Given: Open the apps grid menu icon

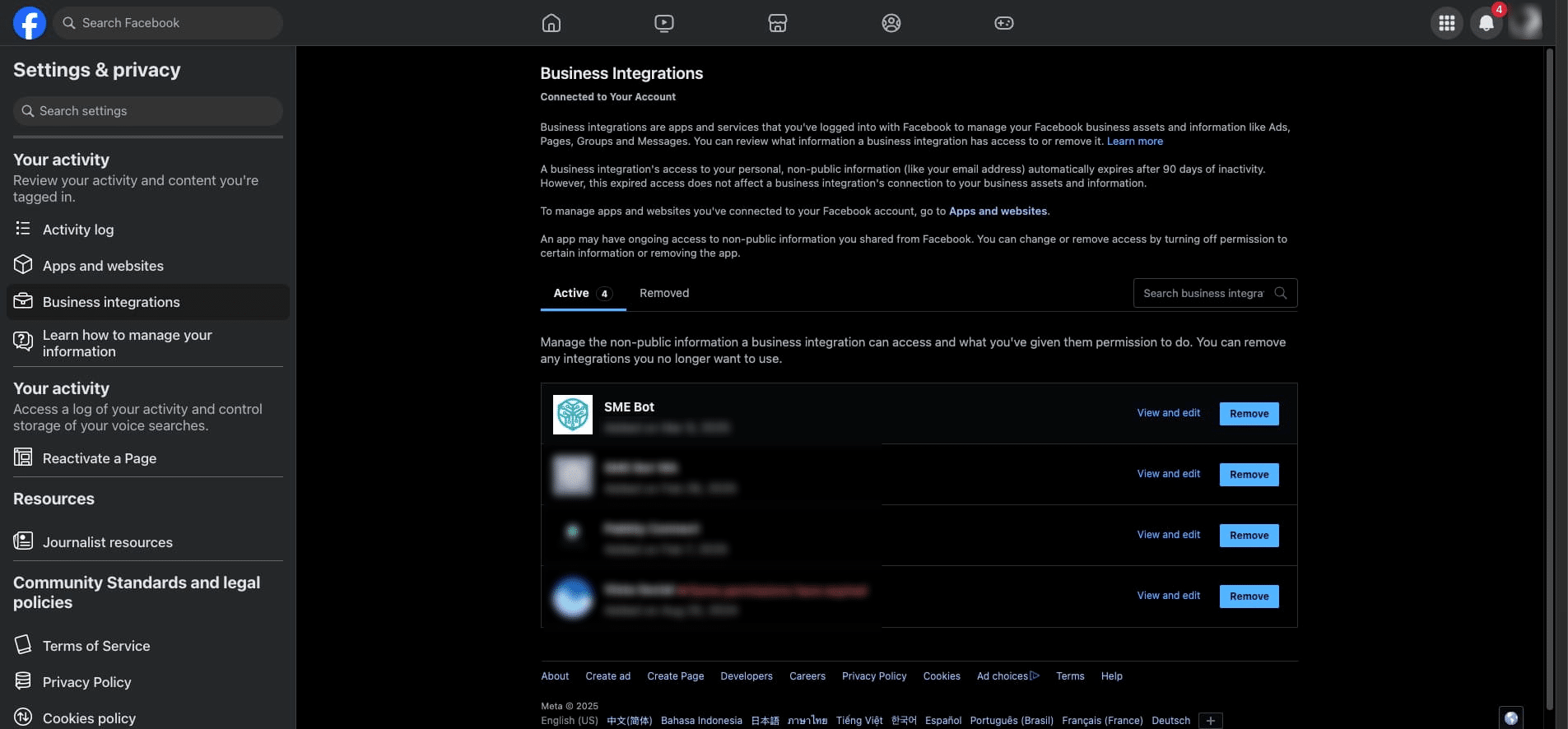Looking at the screenshot, I should pyautogui.click(x=1447, y=23).
